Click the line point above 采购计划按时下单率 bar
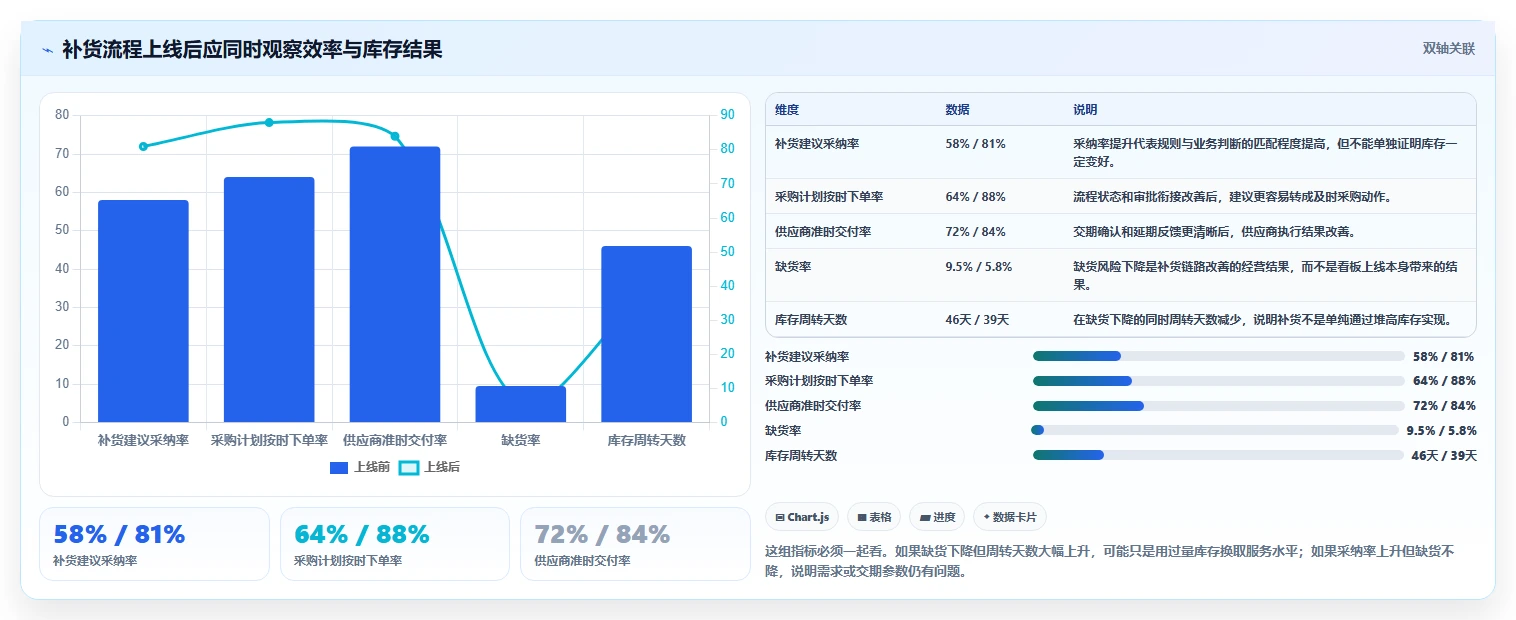 coord(269,122)
